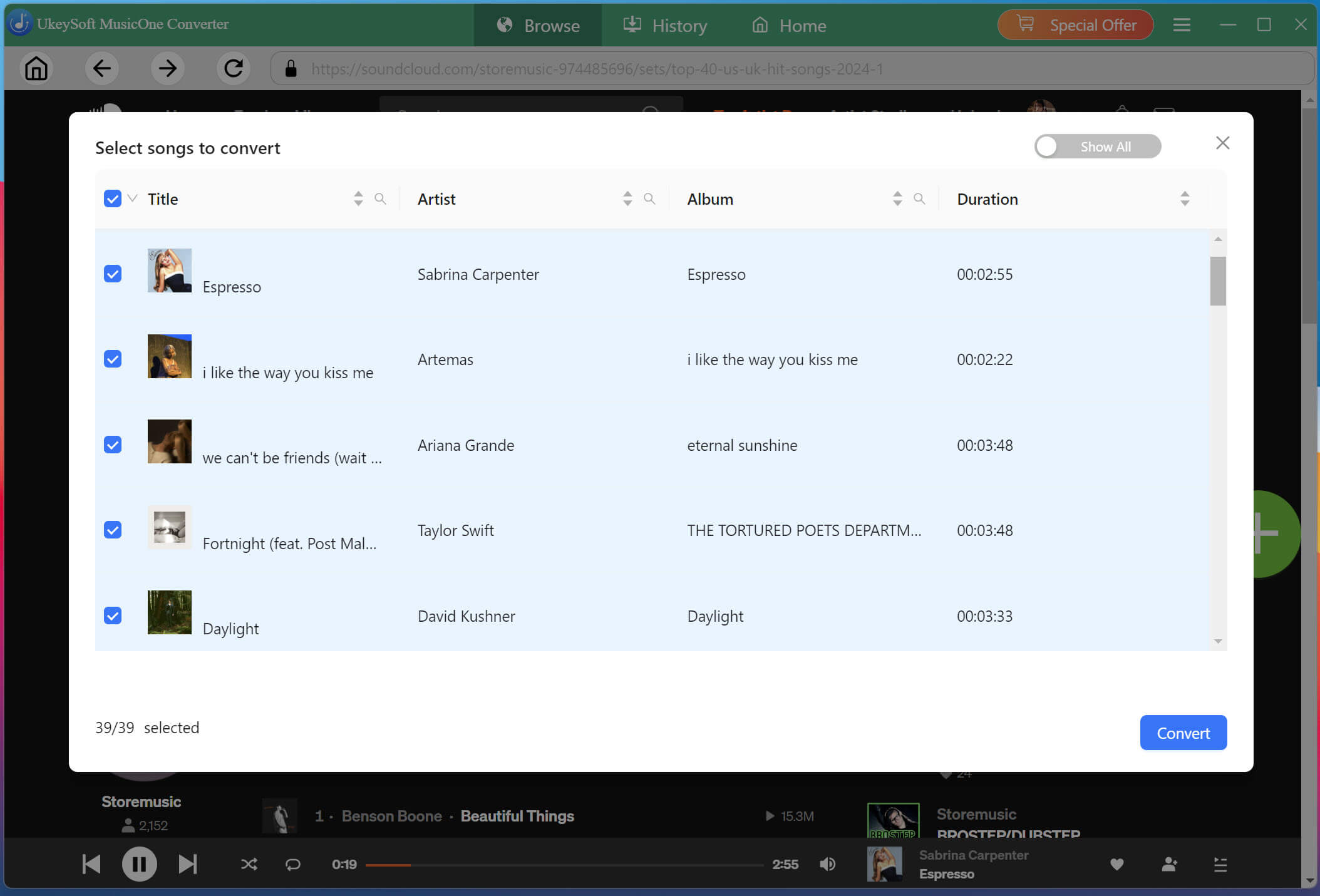
Task: Sort the list by Duration column arrows
Action: [x=1185, y=198]
